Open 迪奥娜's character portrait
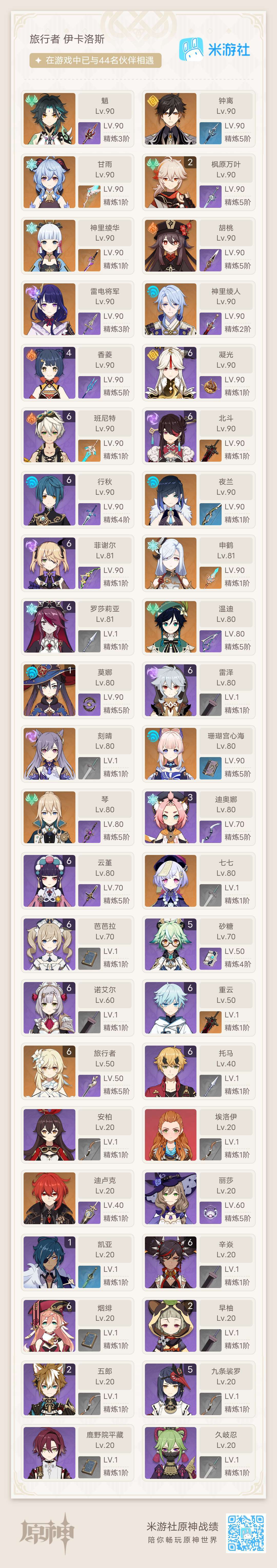Screen dimensions: 277x1568 click(171, 817)
